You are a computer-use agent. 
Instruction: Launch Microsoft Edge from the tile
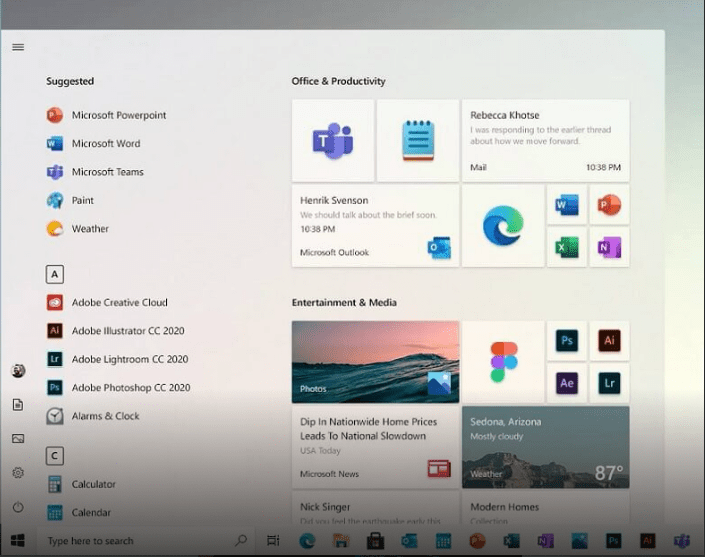503,226
